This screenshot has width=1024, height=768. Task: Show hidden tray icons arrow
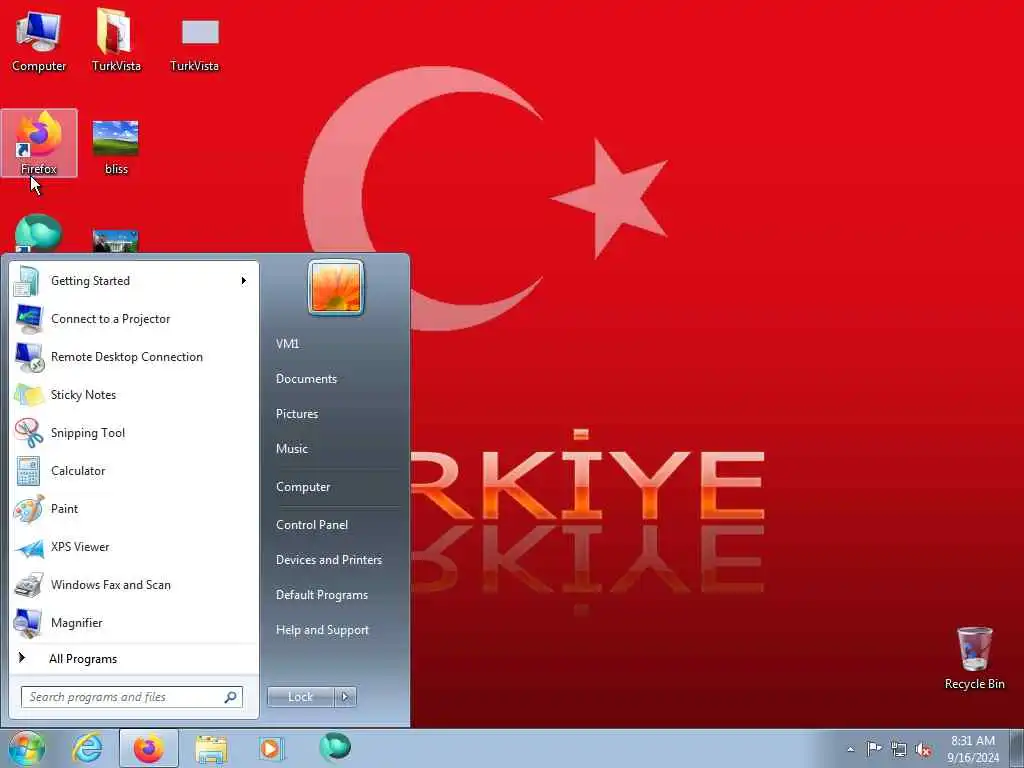click(850, 749)
